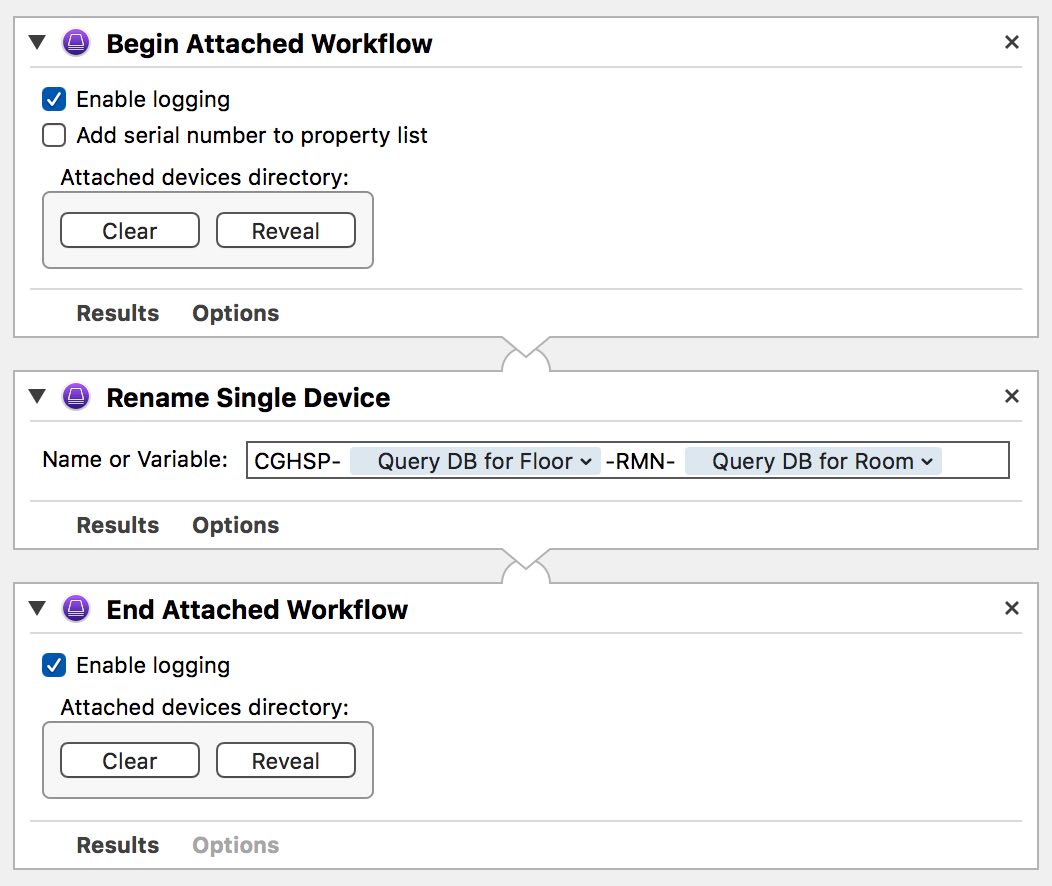Remove the End Attached Workflow action
The image size is (1052, 886).
pyautogui.click(x=1011, y=609)
